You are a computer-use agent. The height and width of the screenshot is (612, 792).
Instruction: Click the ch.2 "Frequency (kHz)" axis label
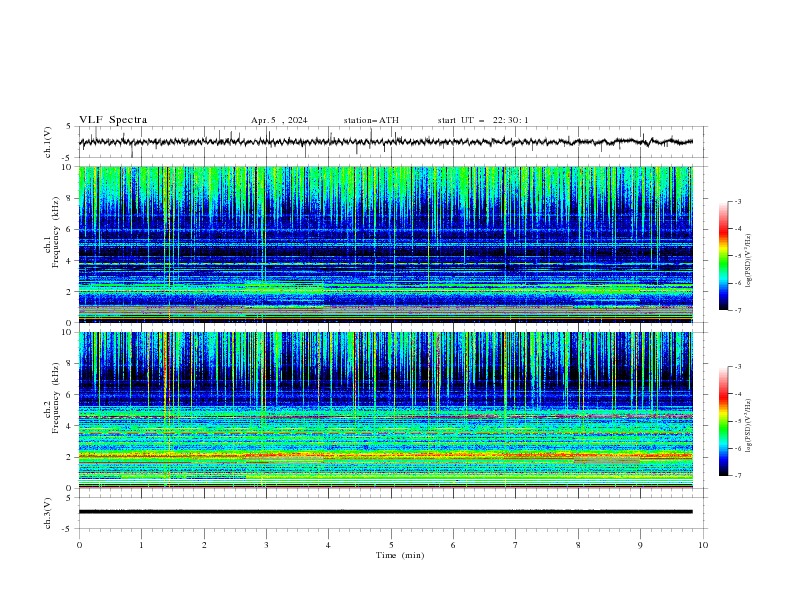coord(56,398)
